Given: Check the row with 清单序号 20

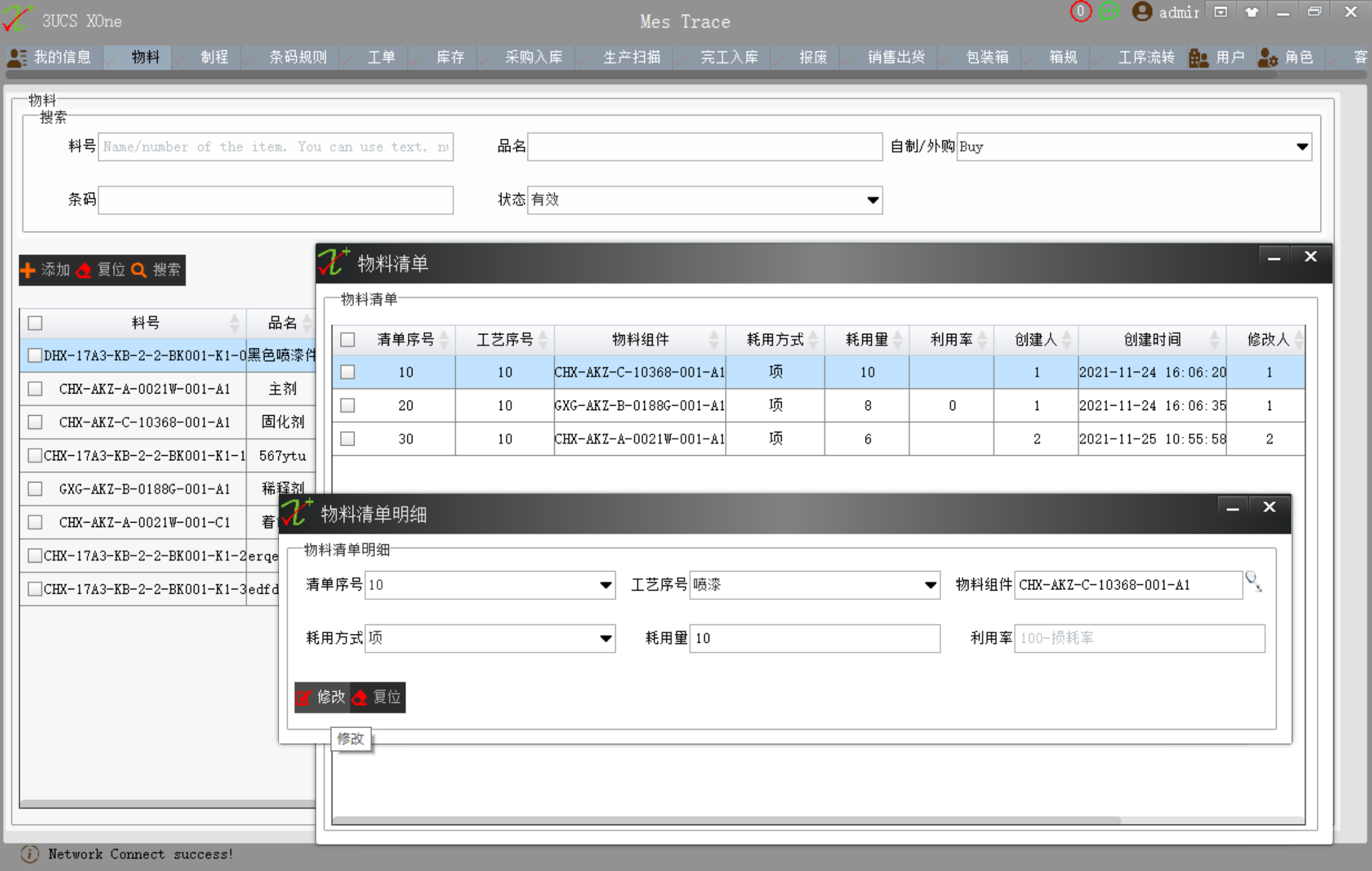Looking at the screenshot, I should 348,406.
